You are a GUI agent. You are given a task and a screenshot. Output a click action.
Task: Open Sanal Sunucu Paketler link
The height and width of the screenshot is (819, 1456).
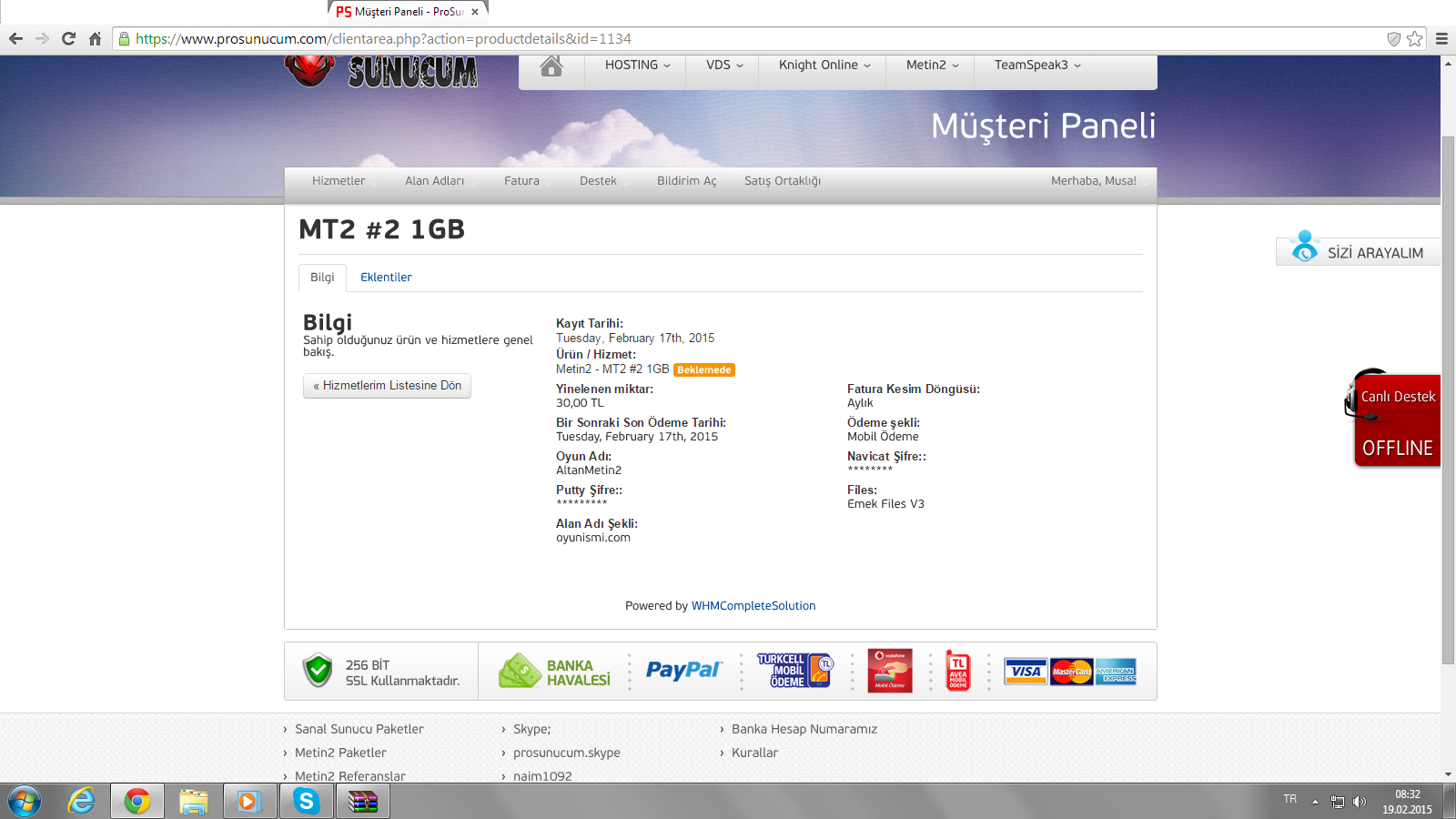point(359,729)
